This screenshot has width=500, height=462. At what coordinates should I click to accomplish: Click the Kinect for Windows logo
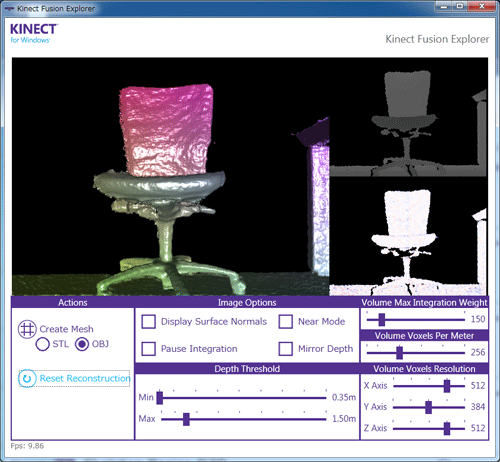coord(34,33)
